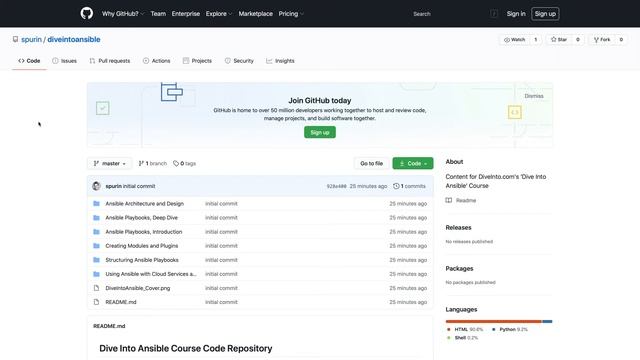The height and width of the screenshot is (360, 640).
Task: Switch to the Issues tab
Action: [64, 61]
